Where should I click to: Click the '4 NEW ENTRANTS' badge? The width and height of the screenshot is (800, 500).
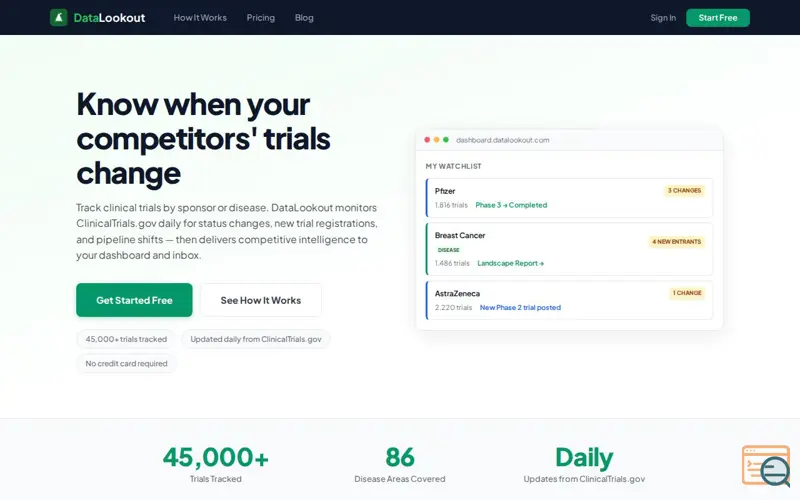(x=677, y=241)
